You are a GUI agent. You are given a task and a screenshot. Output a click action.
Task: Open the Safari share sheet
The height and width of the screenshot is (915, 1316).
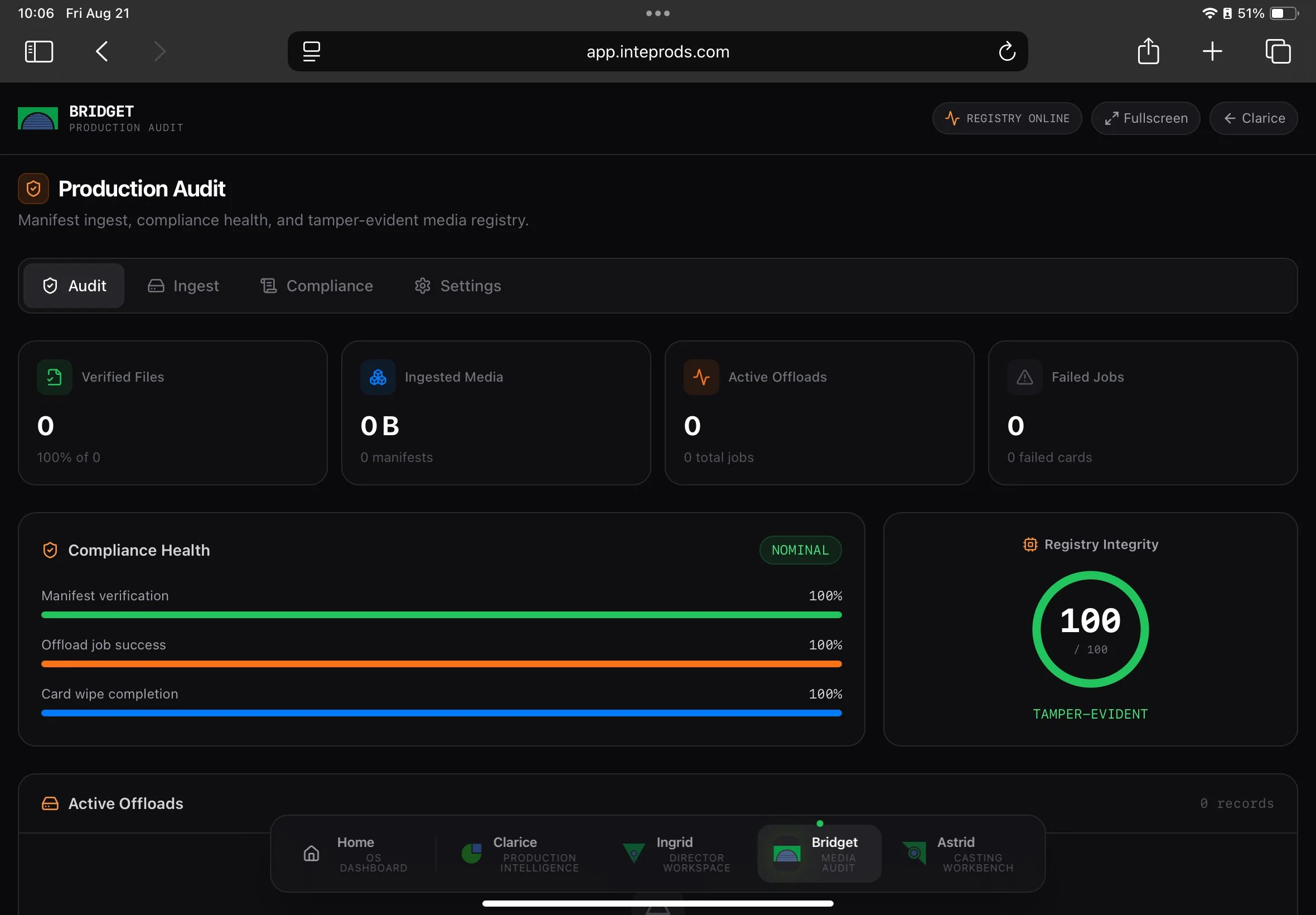1148,50
